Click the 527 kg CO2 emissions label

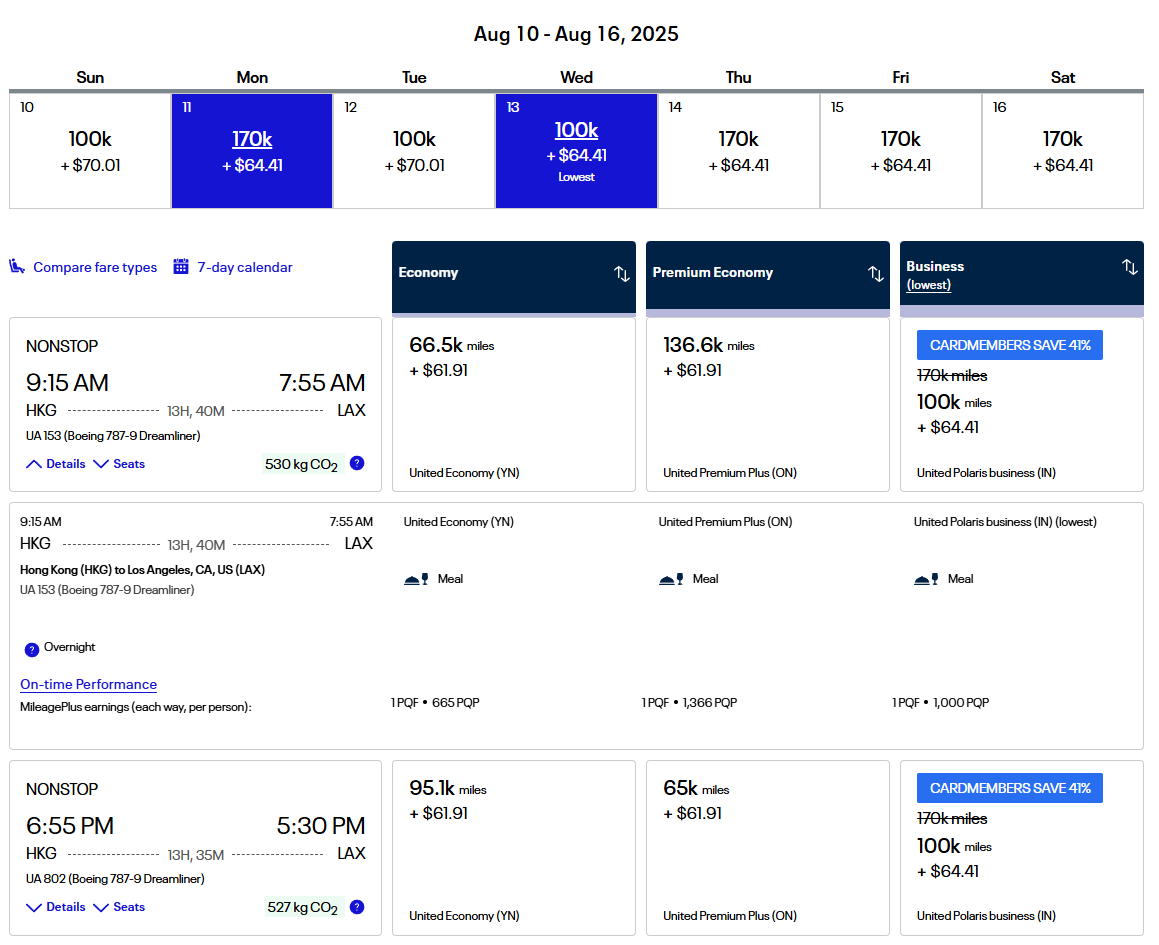pyautogui.click(x=302, y=907)
